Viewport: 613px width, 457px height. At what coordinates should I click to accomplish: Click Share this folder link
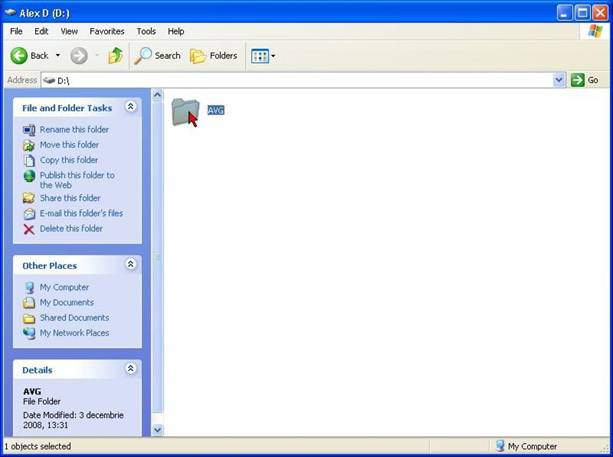[70, 198]
